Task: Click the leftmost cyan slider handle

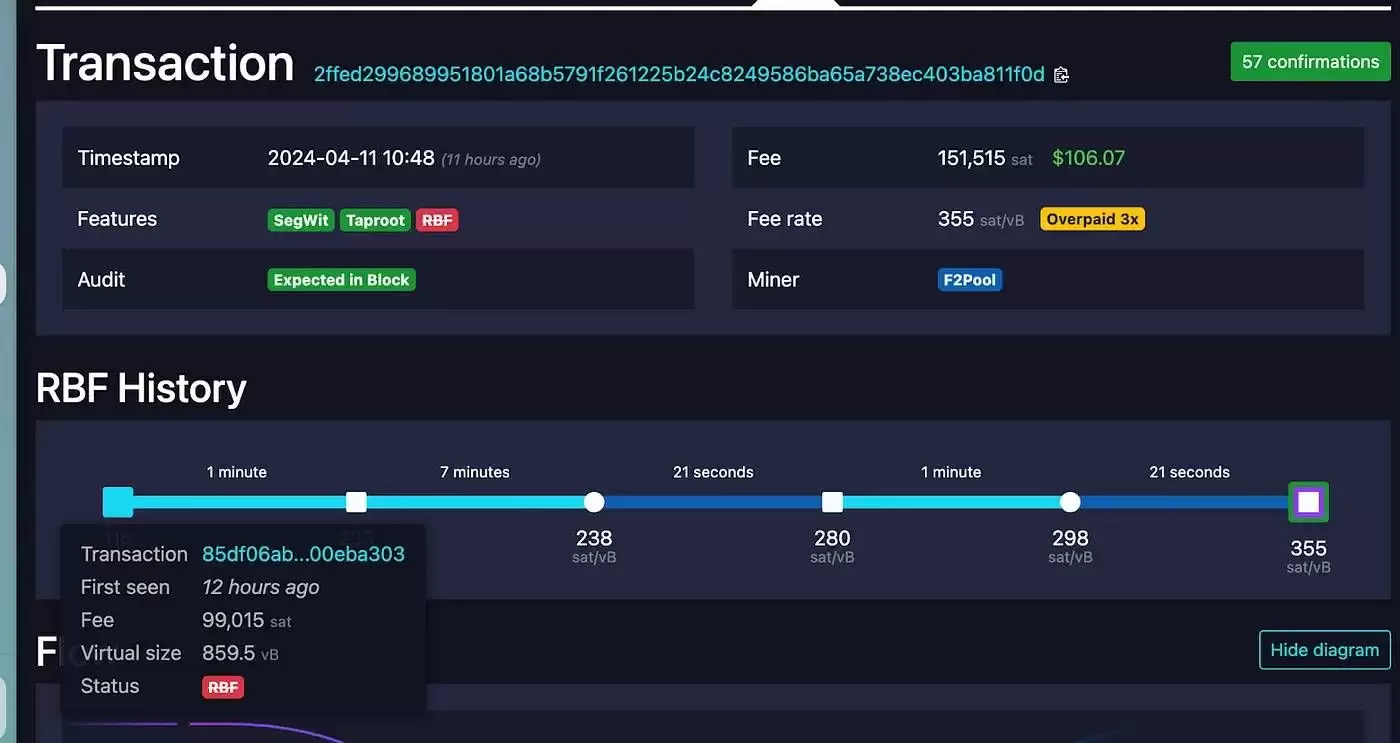Action: [117, 502]
